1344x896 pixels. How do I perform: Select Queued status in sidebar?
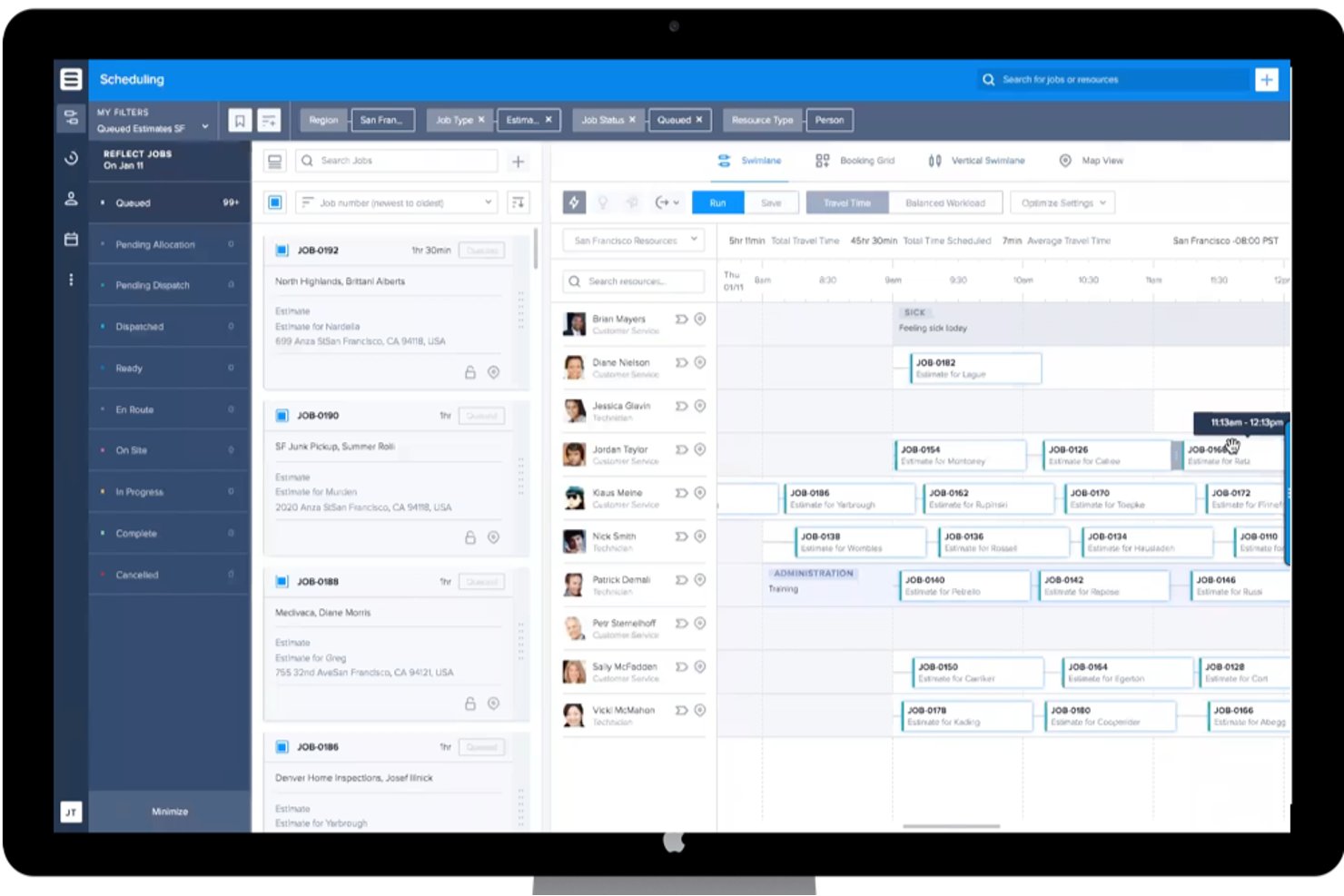coord(169,202)
